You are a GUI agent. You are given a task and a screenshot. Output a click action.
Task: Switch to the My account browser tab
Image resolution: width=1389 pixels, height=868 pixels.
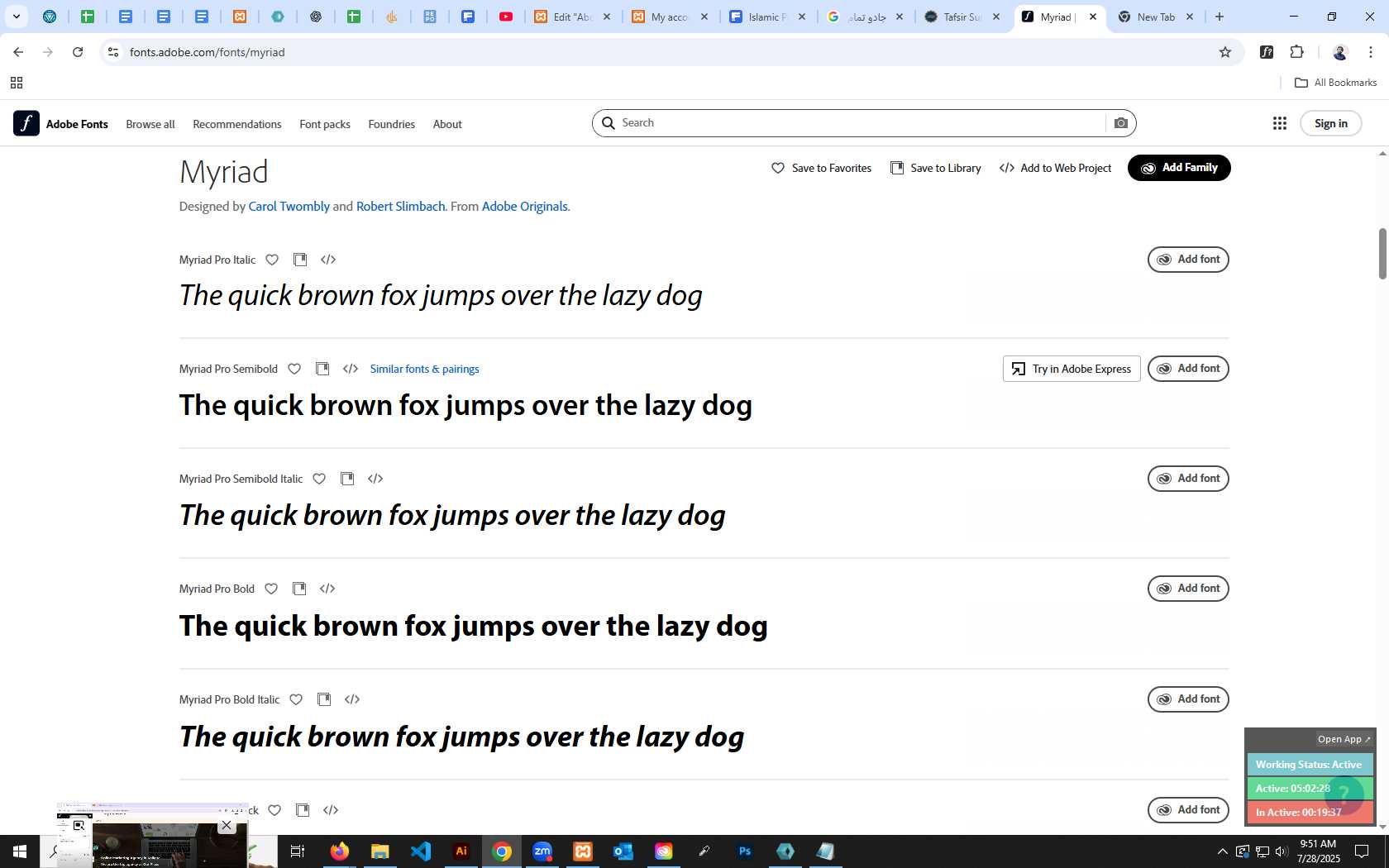(671, 17)
